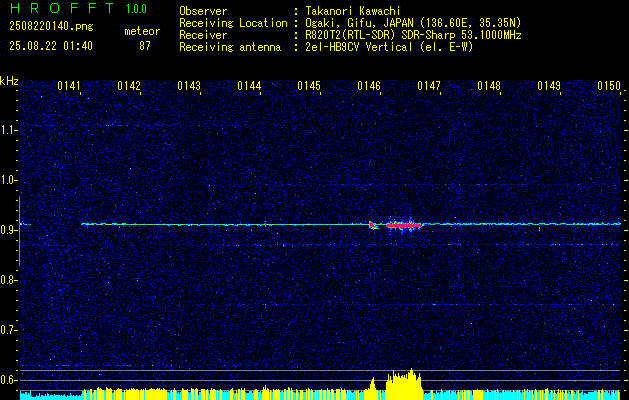
Task: Click the version number 1.0.0
Action: pyautogui.click(x=136, y=9)
